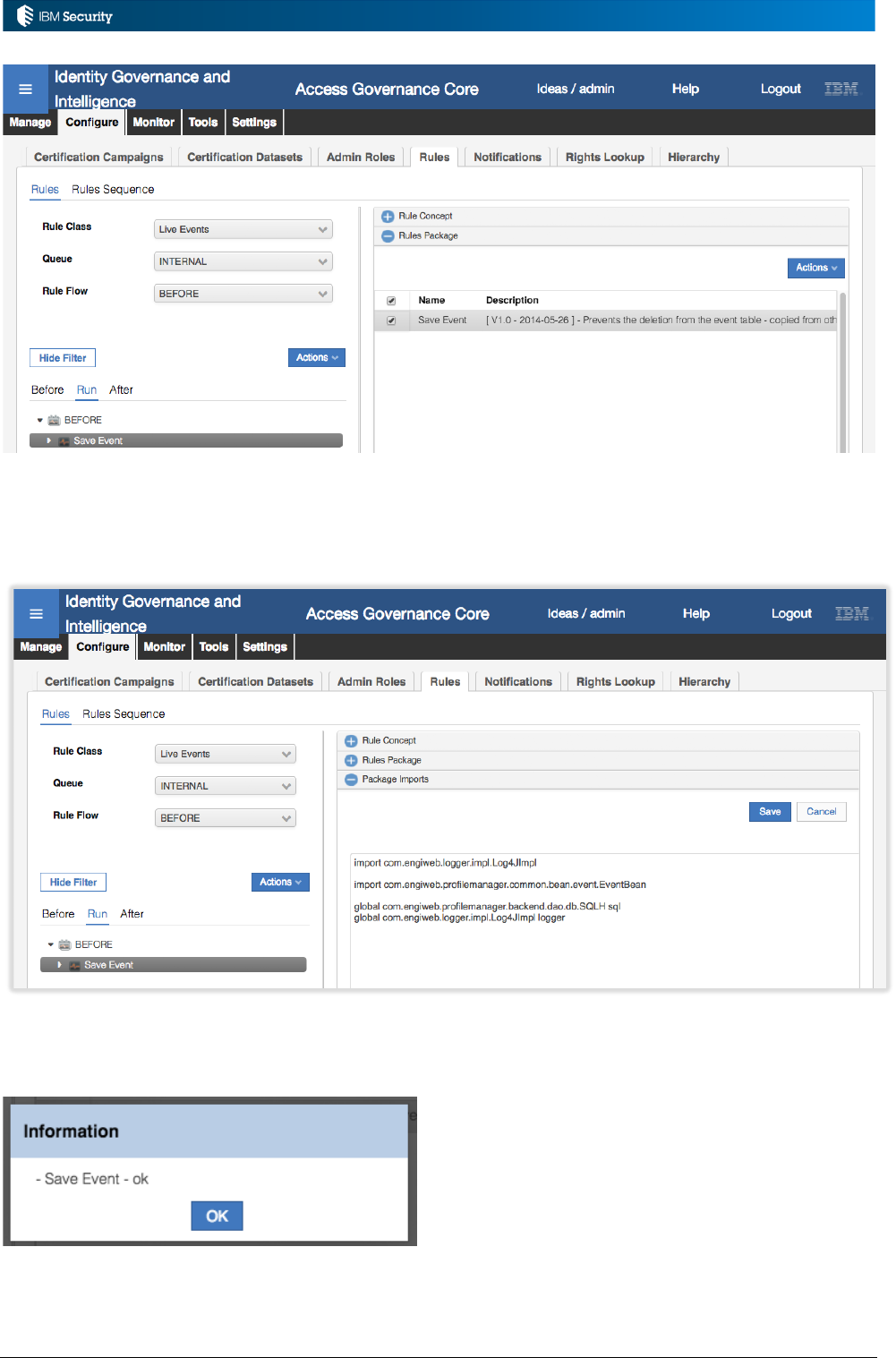The width and height of the screenshot is (896, 1358).
Task: Click IBM logo in lower header
Action: [851, 613]
